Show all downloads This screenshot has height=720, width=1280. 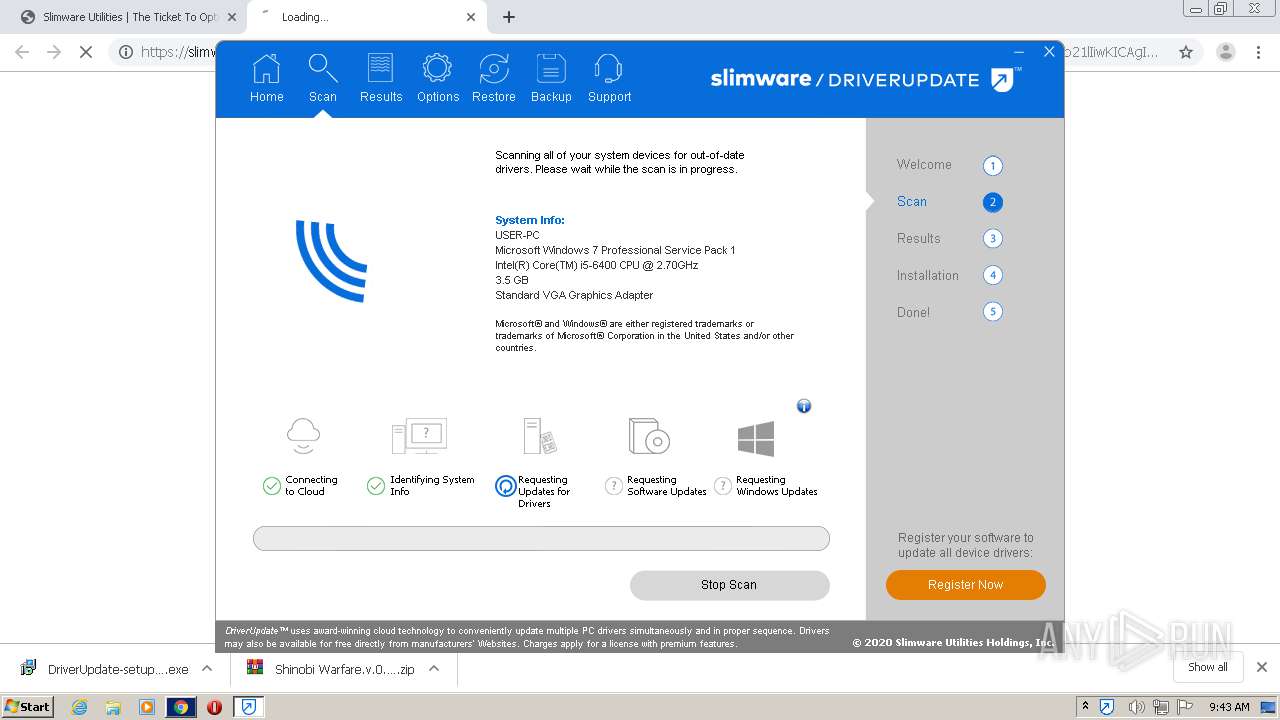coord(1207,667)
